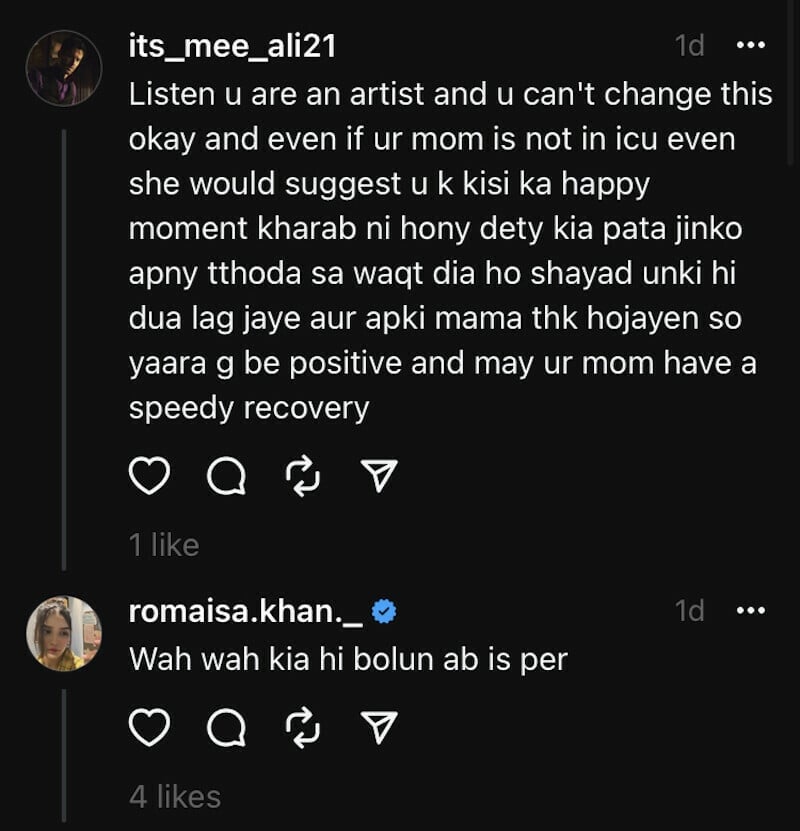Click the 1d timestamp on romaisa.khan._'s reply
The image size is (800, 831).
pos(689,610)
